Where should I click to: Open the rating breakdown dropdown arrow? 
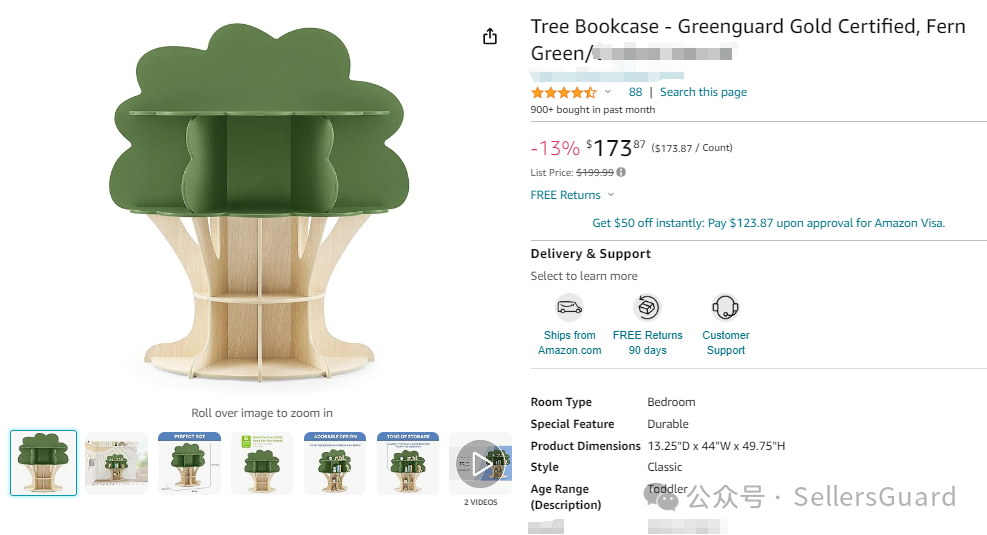coord(608,92)
